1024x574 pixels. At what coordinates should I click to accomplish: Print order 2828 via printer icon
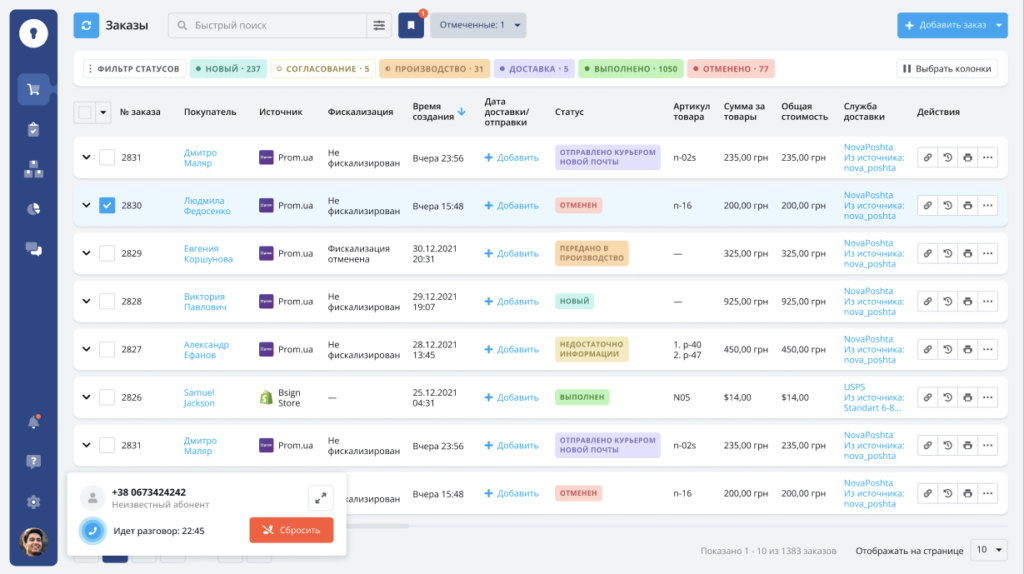pyautogui.click(x=967, y=301)
